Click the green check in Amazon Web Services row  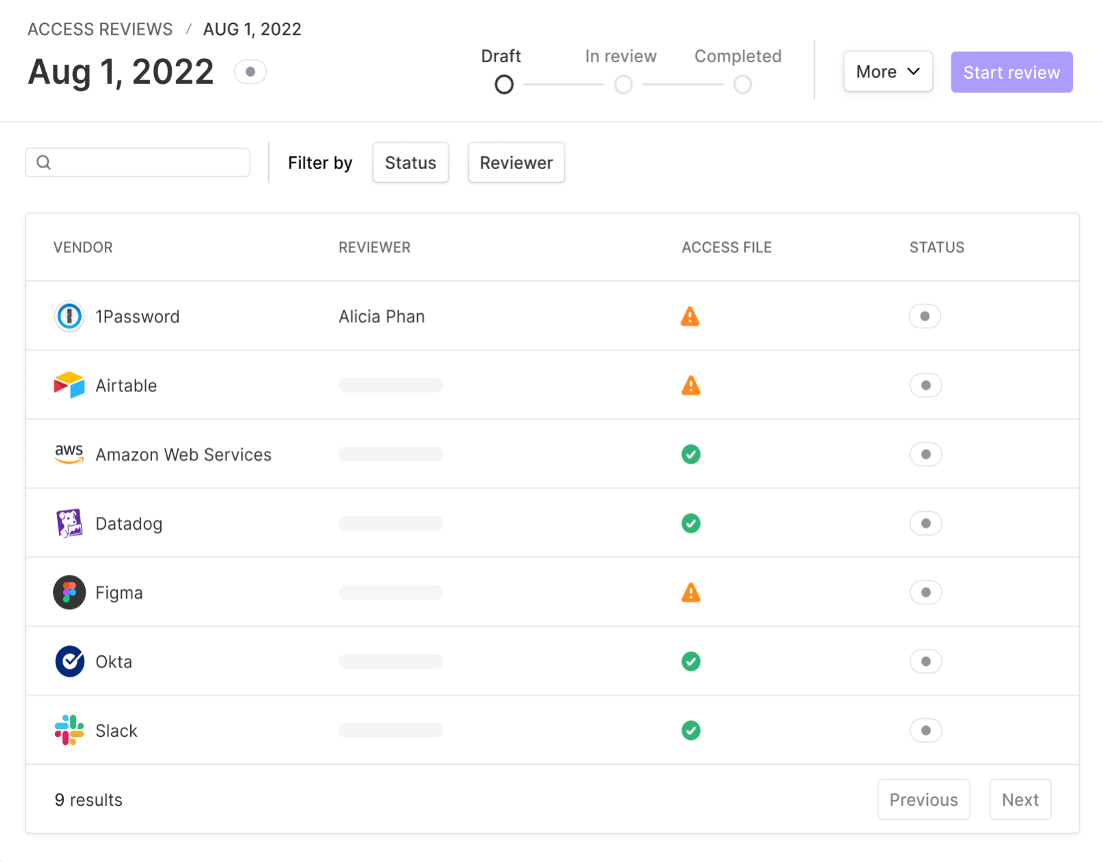[x=691, y=455]
